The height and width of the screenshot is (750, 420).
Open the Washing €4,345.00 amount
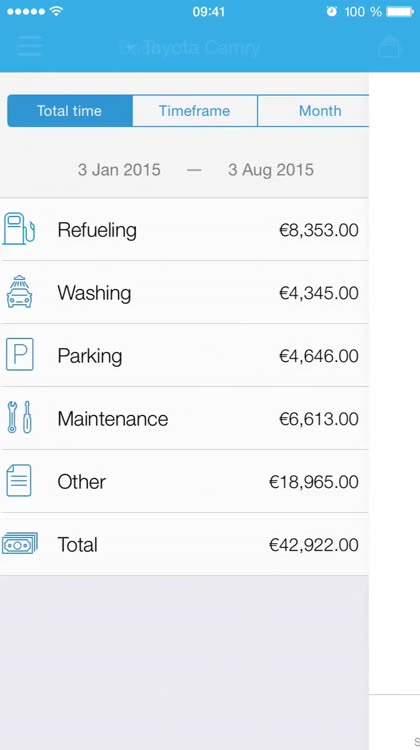319,293
